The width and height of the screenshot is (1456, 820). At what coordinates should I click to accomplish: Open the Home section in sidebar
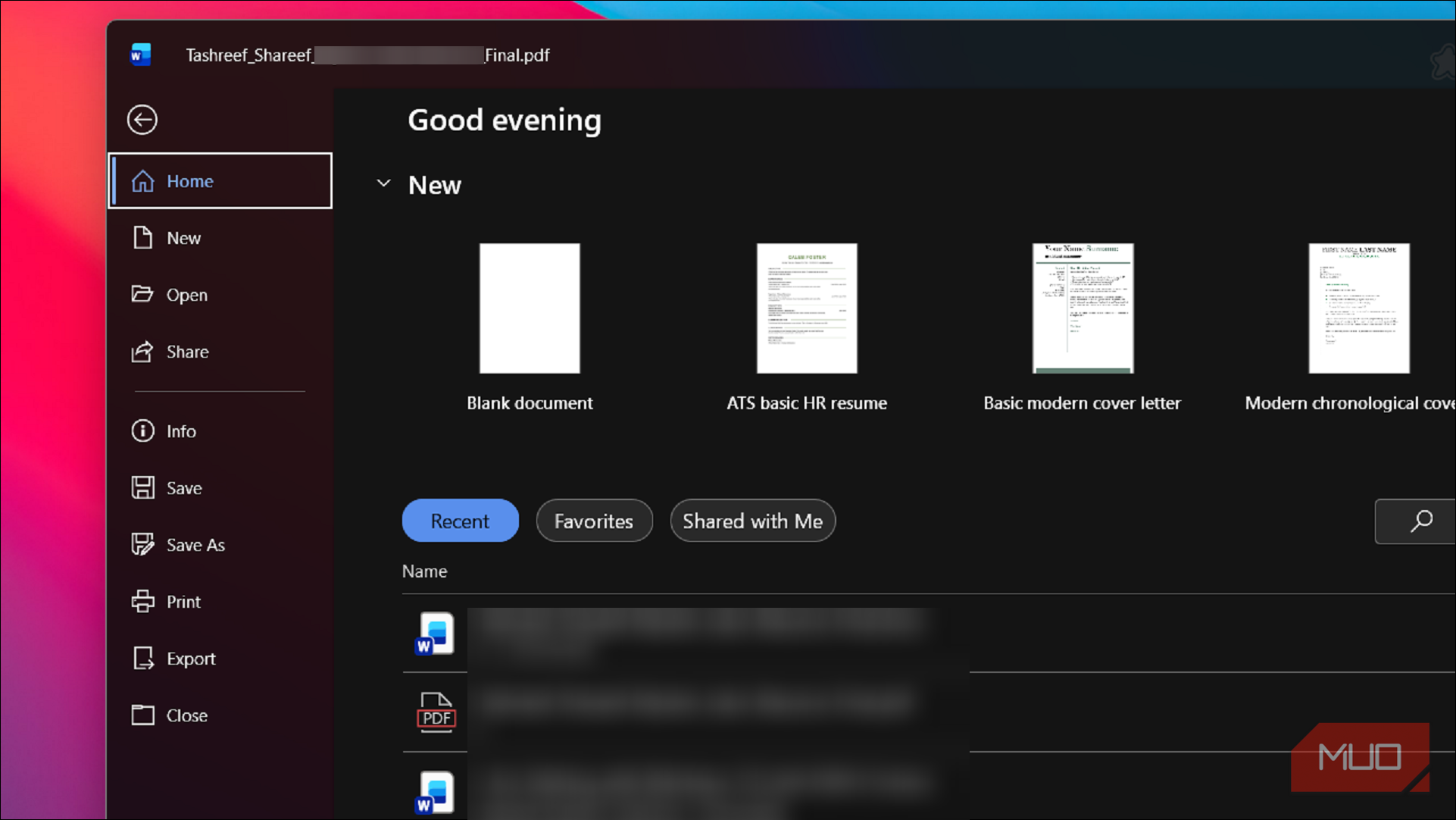(x=220, y=181)
